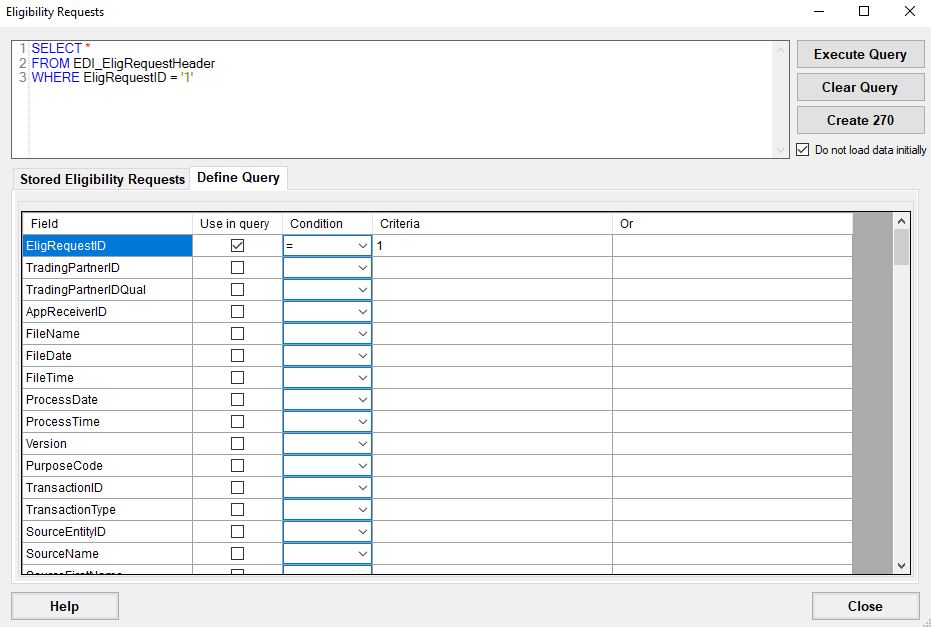
Task: Select the Define Query tab
Action: pos(238,178)
